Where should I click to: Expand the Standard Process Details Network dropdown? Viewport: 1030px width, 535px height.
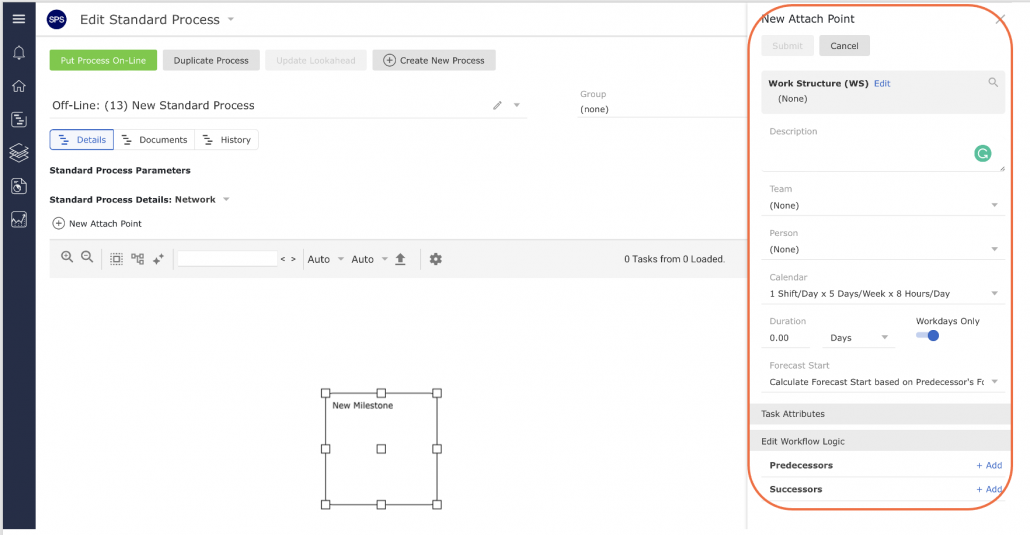tap(226, 199)
